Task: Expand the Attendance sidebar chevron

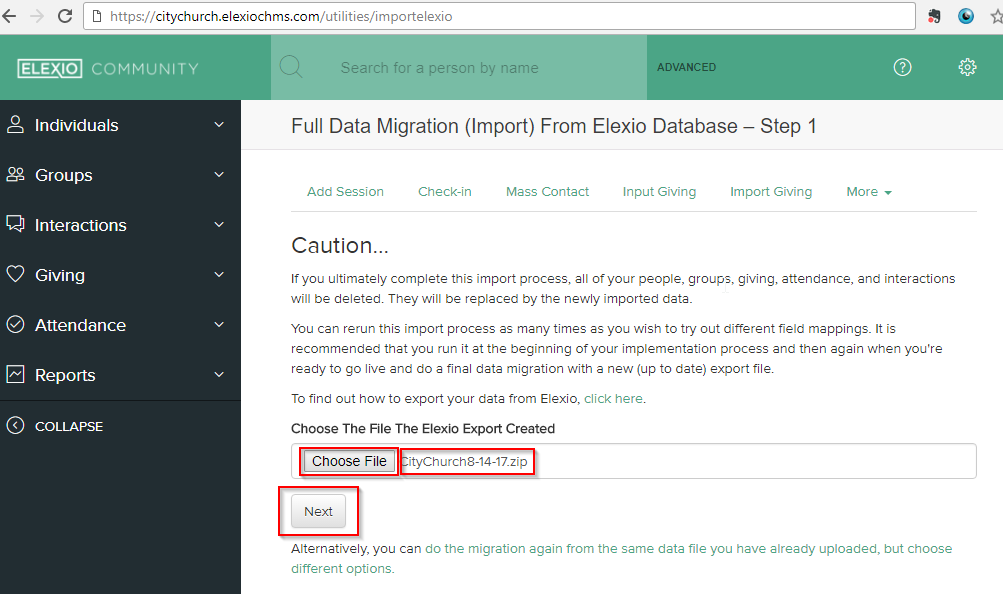Action: 219,325
